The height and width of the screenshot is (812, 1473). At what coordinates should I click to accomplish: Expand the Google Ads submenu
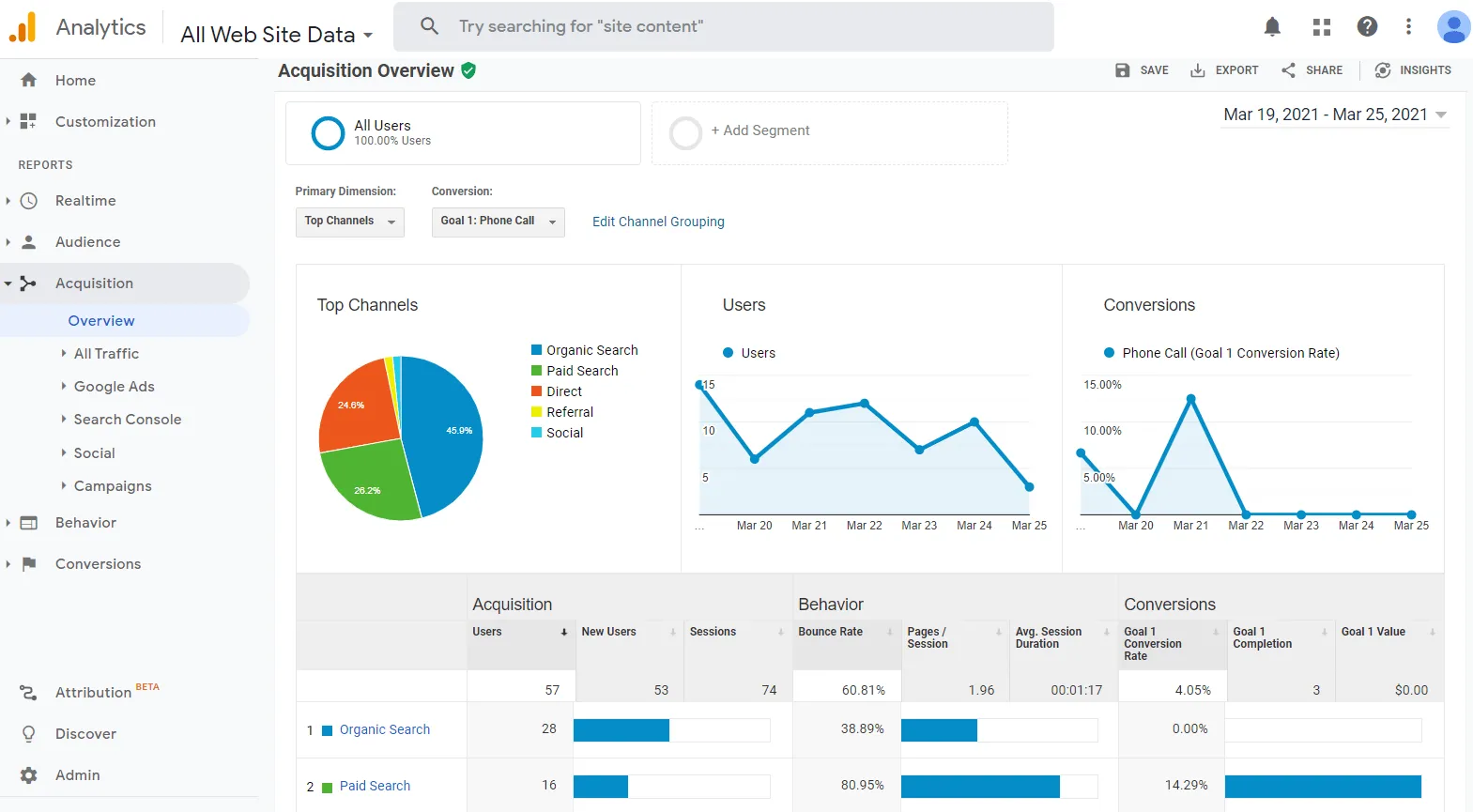[x=114, y=387]
